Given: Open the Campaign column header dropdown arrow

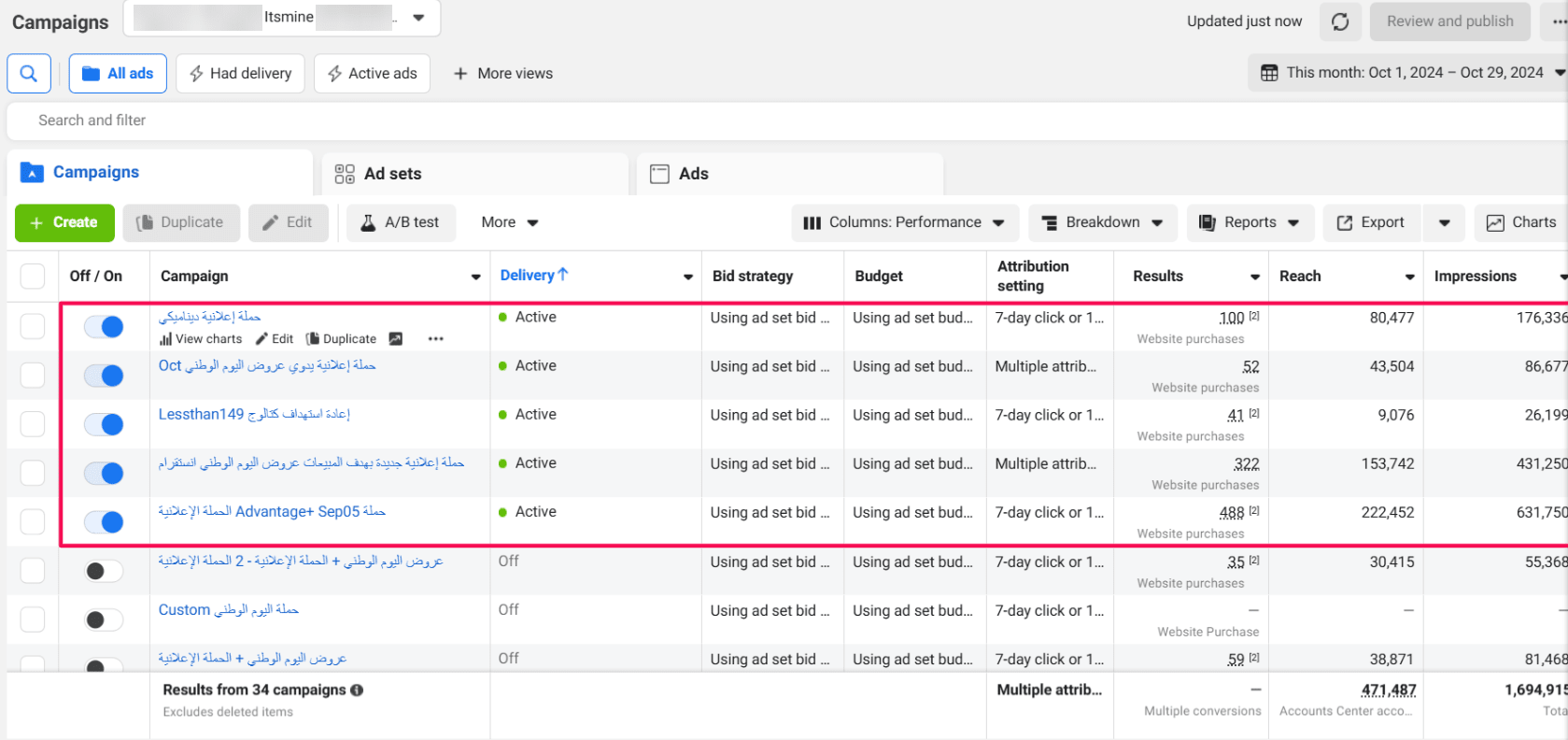Looking at the screenshot, I should click(476, 277).
